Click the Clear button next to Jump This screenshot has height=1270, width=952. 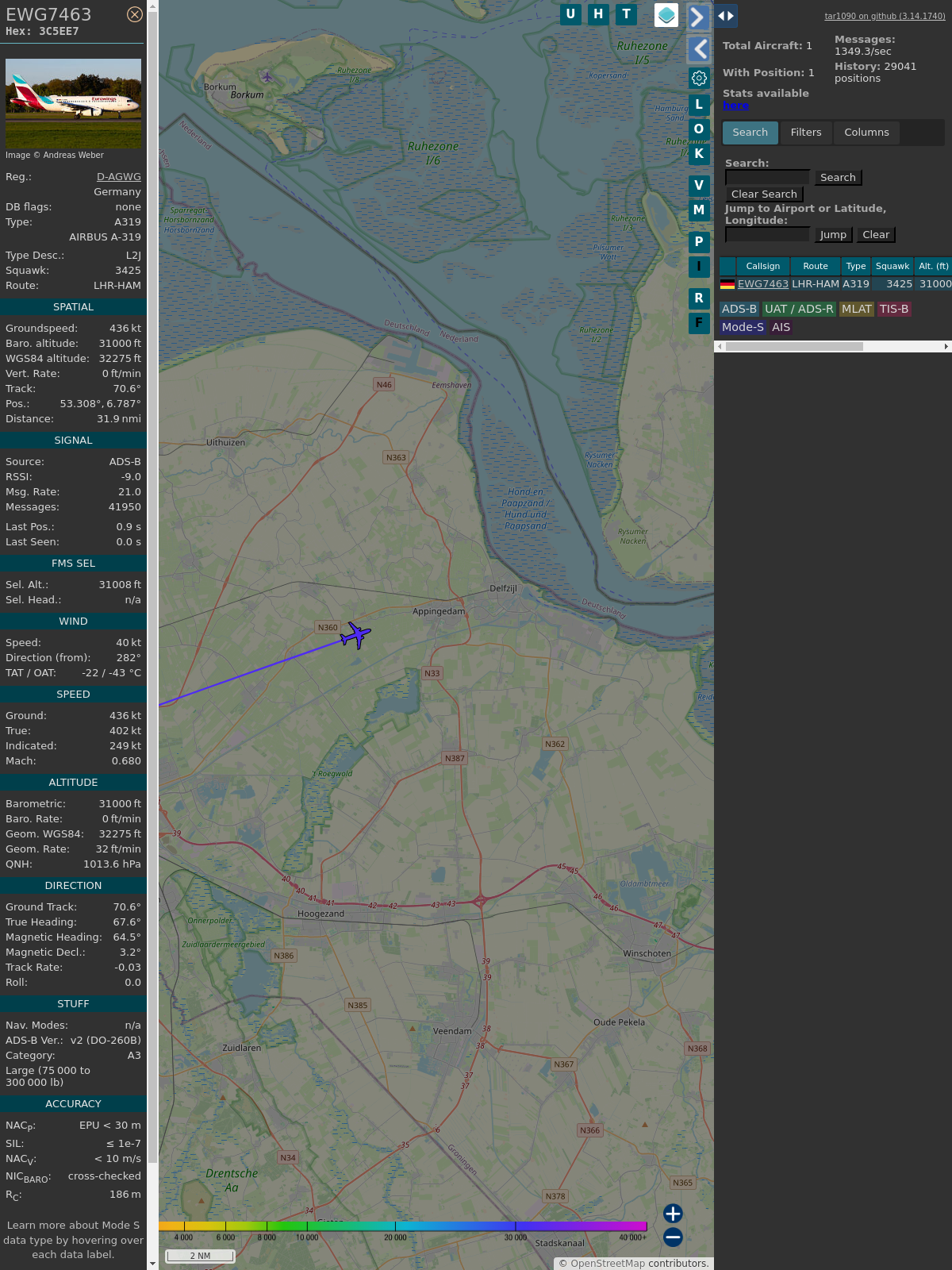tap(876, 235)
